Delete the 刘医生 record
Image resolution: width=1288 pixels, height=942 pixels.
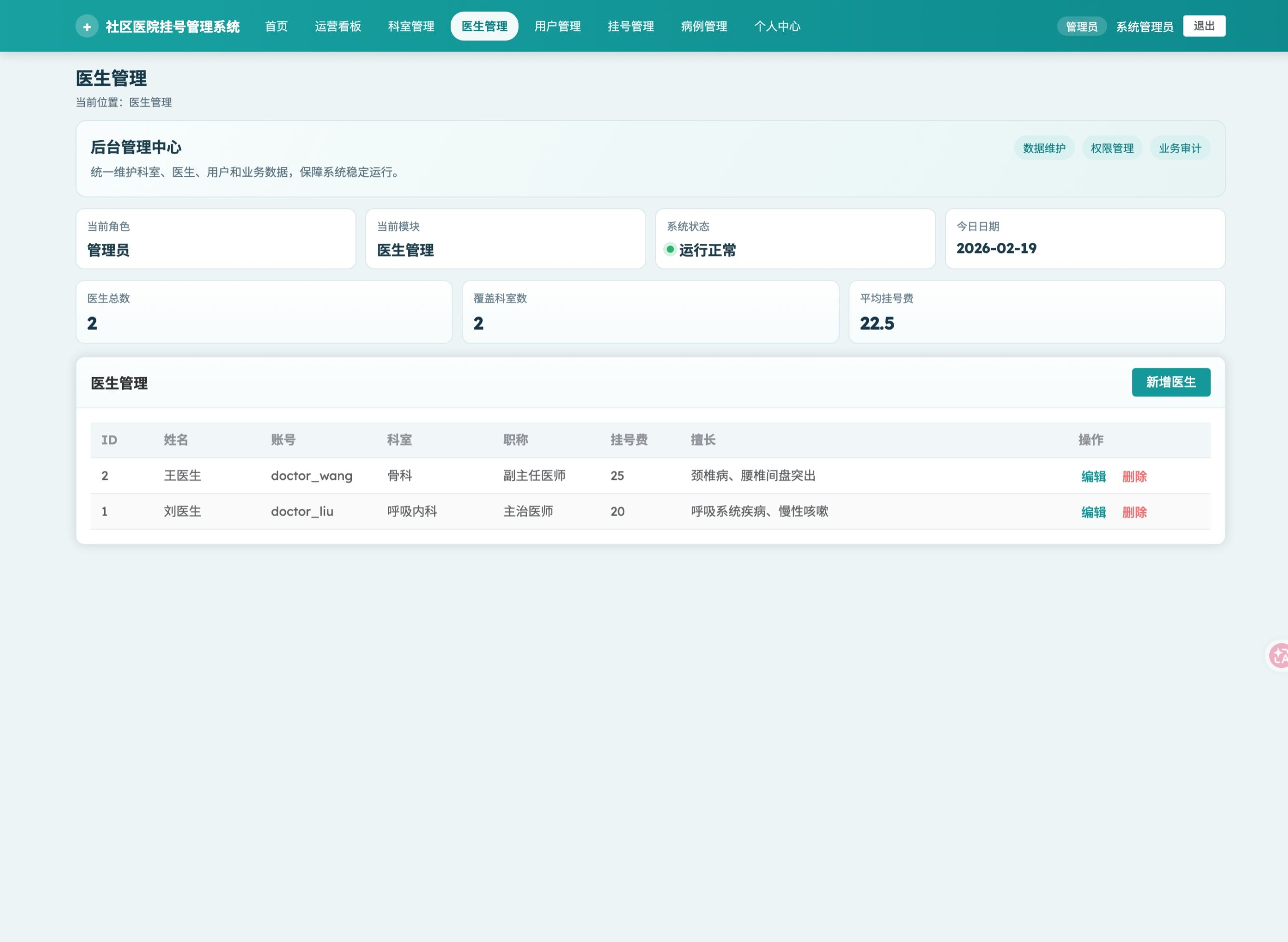click(x=1134, y=512)
